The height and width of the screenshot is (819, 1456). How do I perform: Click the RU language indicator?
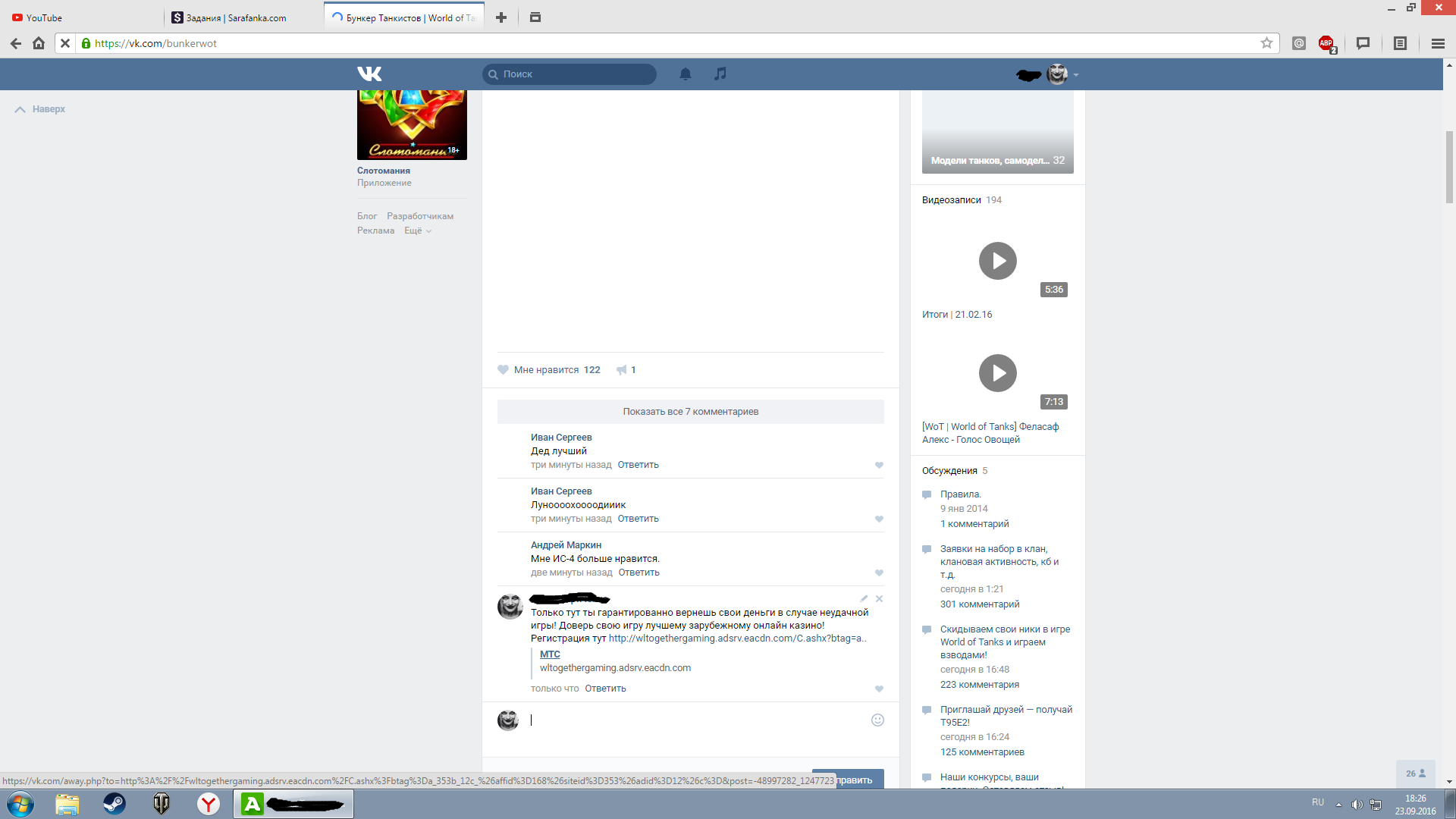1318,802
